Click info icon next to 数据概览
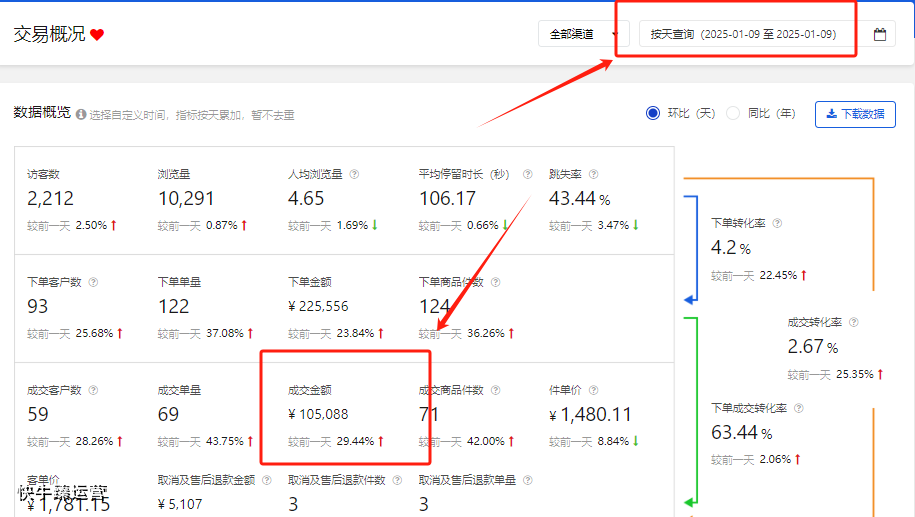The image size is (915, 517). tap(81, 114)
